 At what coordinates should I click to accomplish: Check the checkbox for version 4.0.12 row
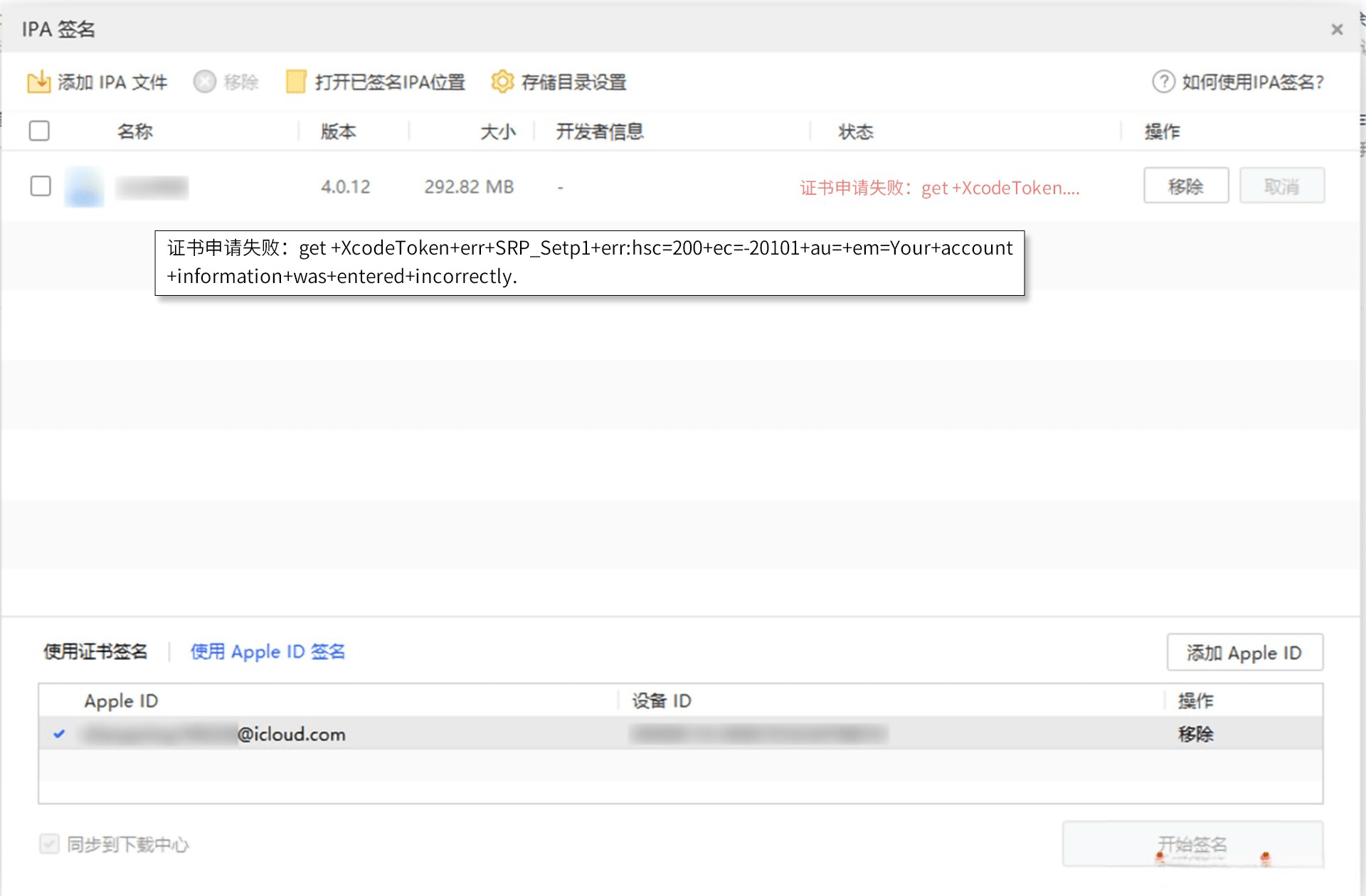40,186
